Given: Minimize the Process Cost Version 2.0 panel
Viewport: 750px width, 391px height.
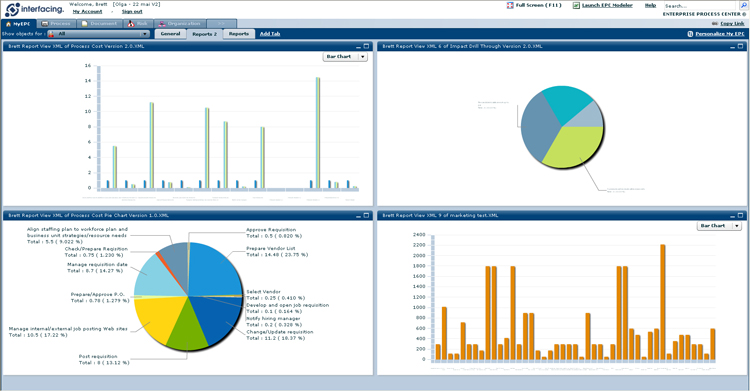Looking at the screenshot, I should pyautogui.click(x=359, y=46).
